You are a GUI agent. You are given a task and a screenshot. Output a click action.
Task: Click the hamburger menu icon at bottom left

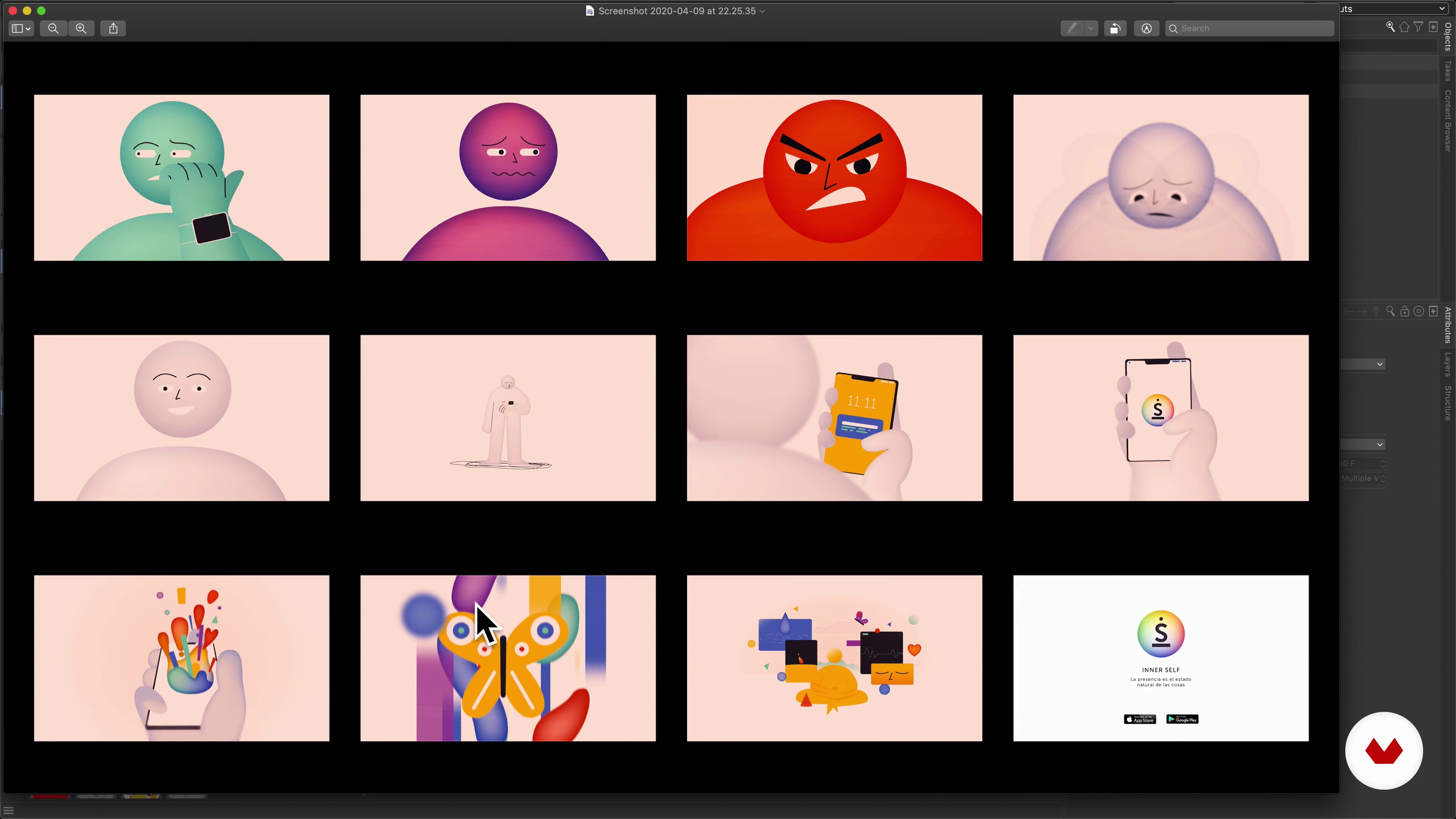click(8, 811)
